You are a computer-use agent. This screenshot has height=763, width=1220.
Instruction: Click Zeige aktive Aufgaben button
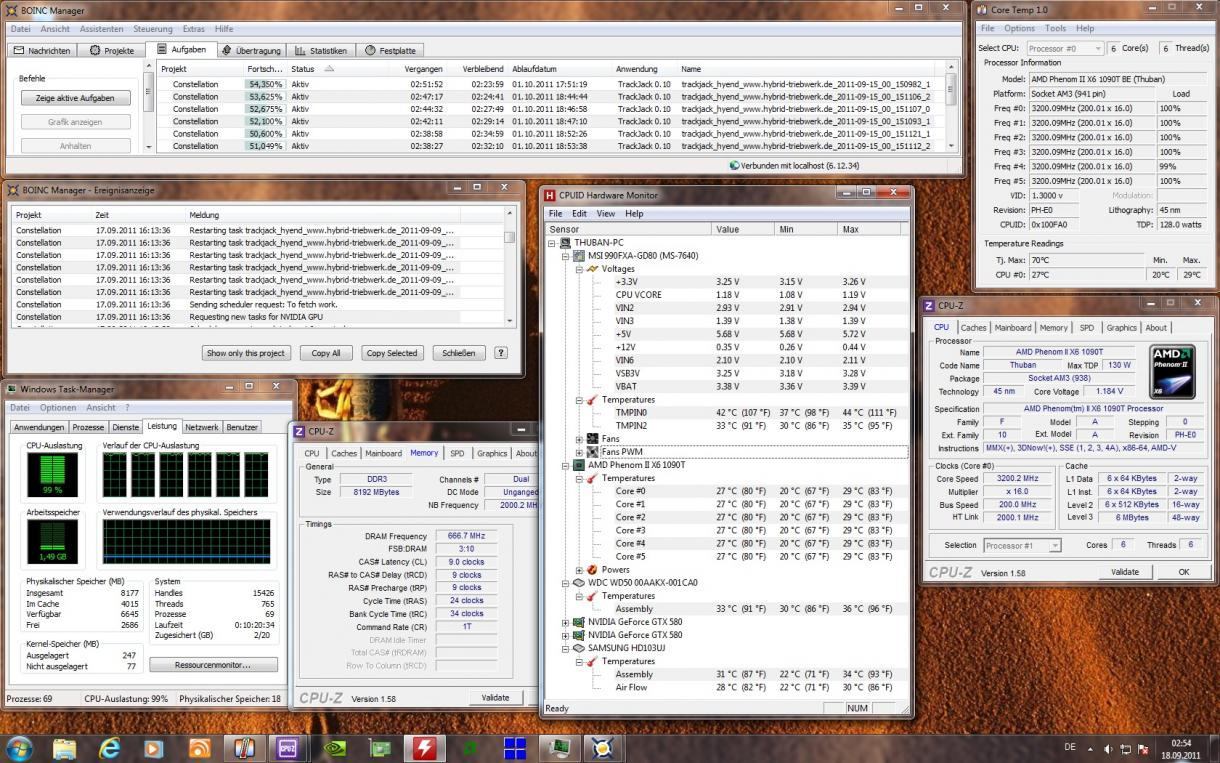(x=75, y=98)
